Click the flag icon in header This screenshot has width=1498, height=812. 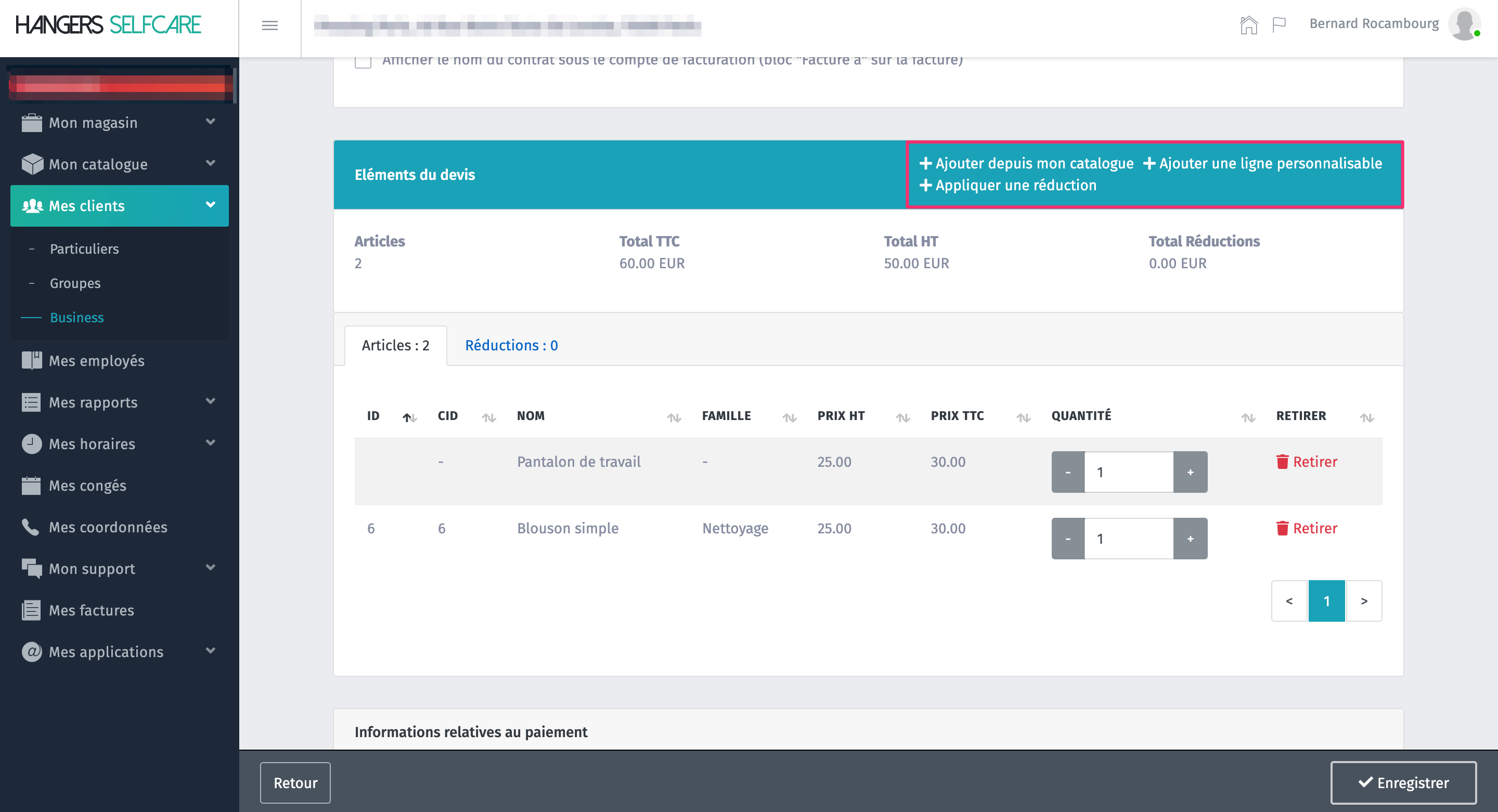pyautogui.click(x=1279, y=24)
